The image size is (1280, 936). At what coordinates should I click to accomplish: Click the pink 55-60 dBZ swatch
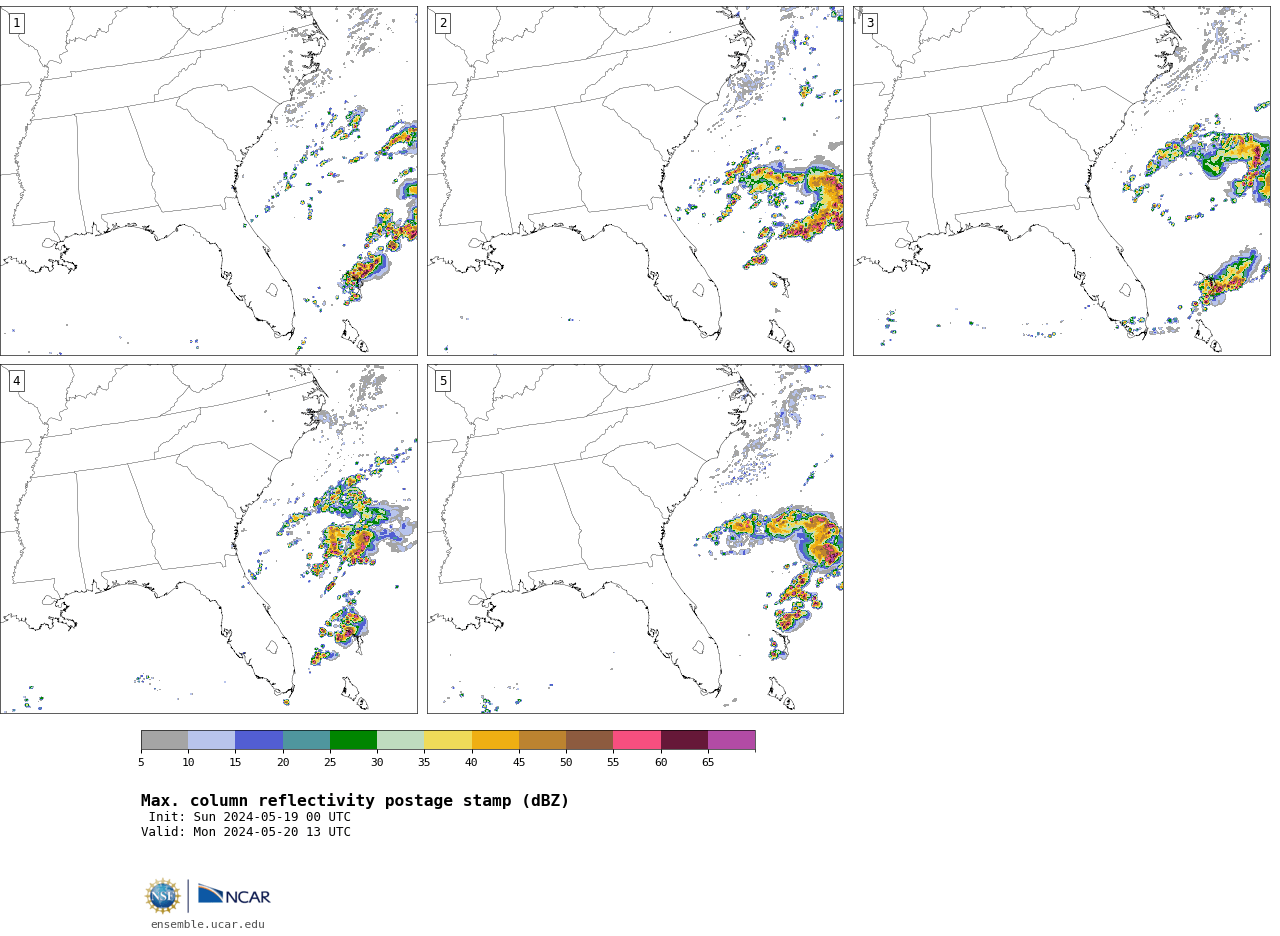[637, 740]
